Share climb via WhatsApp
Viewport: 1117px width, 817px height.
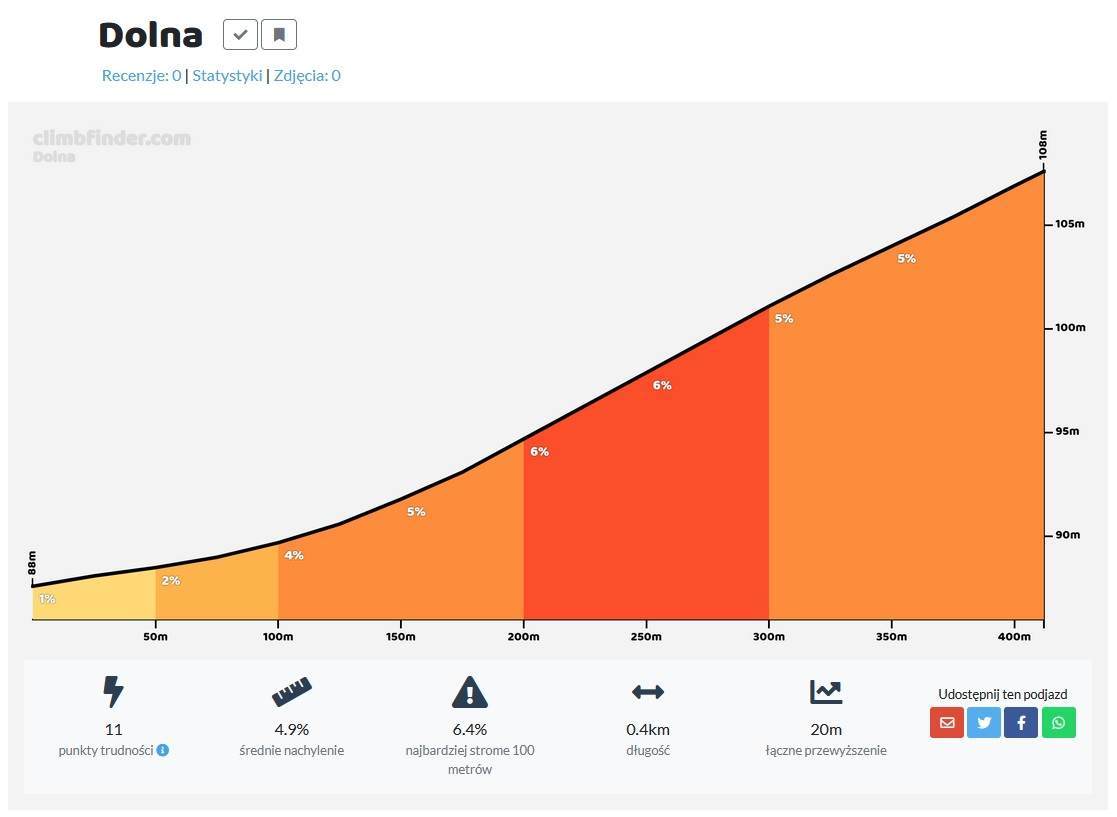pos(1059,722)
